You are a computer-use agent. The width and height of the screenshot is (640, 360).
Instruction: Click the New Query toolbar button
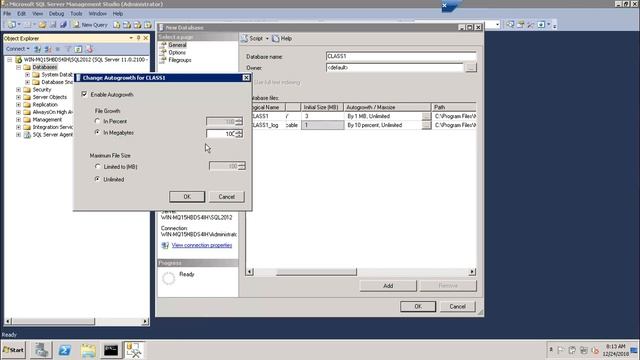[x=90, y=25]
